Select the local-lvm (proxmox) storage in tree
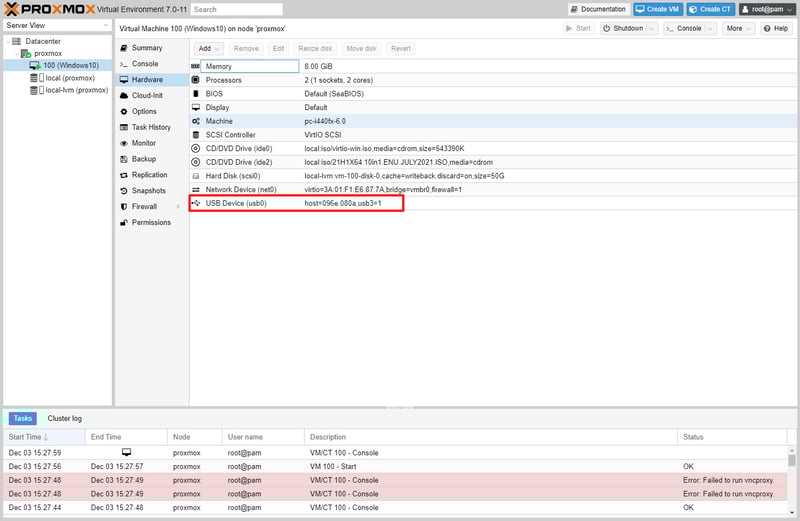This screenshot has width=800, height=521. click(76, 89)
